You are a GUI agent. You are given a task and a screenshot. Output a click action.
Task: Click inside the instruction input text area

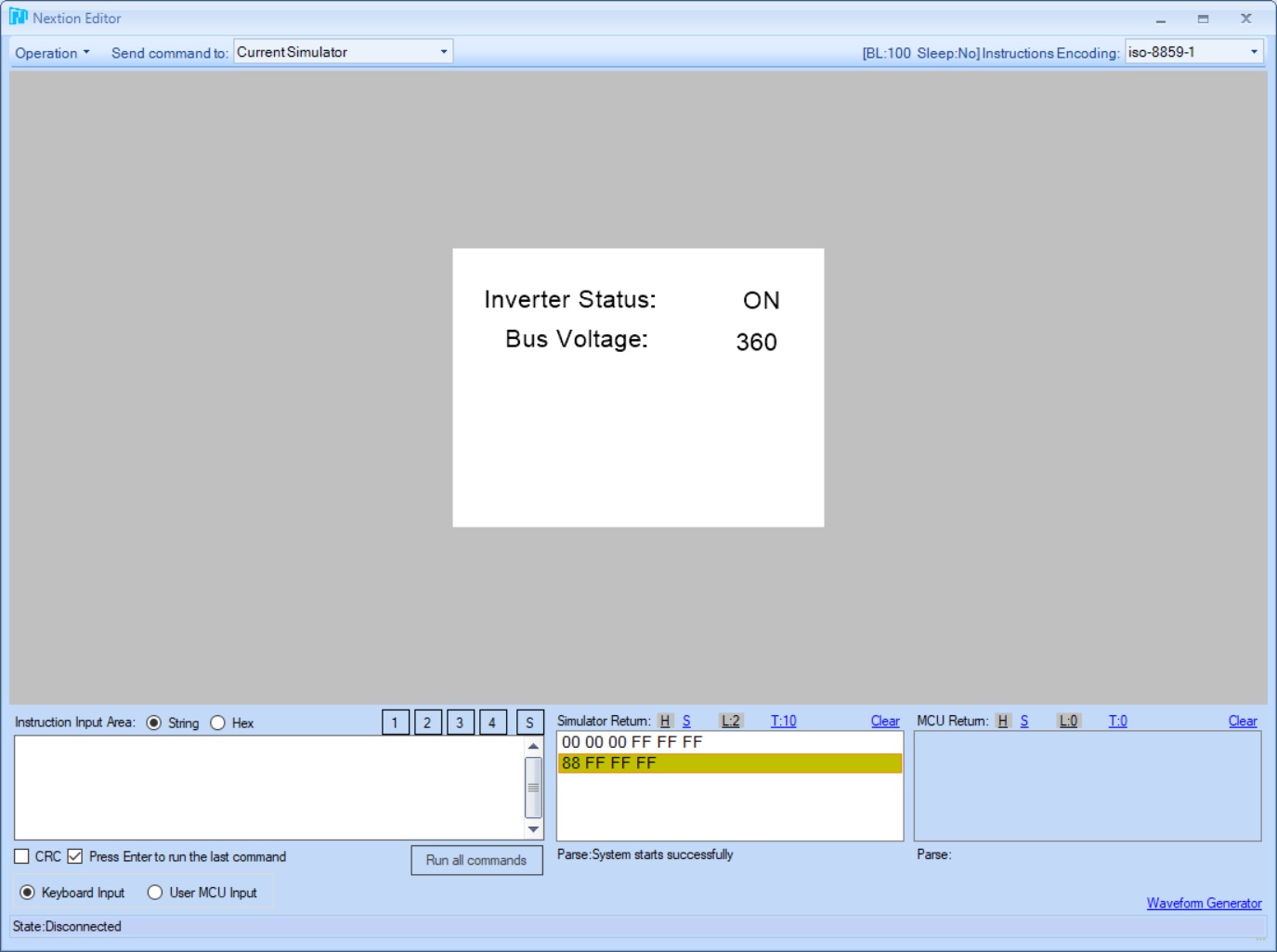tap(269, 788)
